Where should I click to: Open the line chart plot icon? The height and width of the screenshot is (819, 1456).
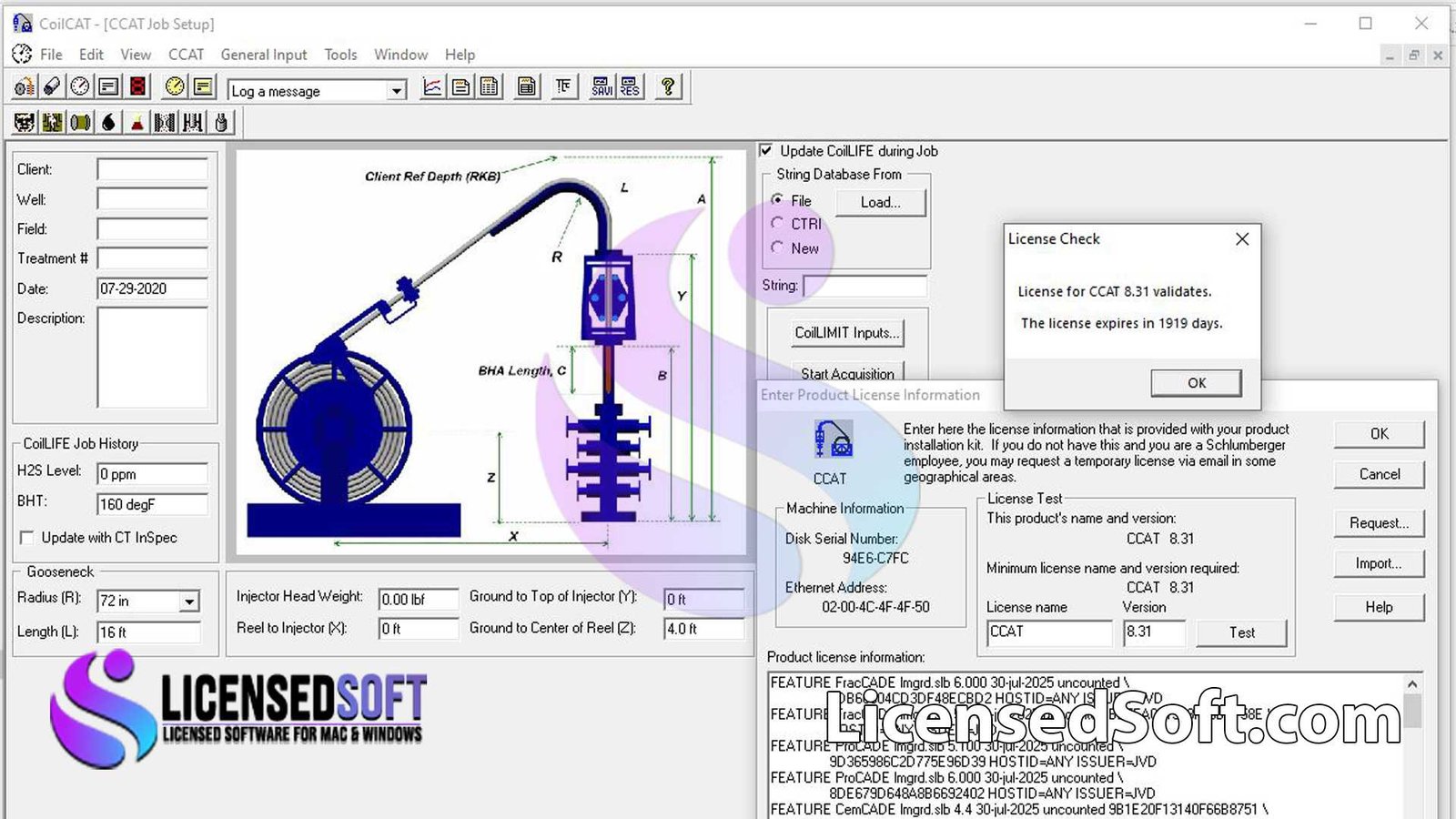pos(433,86)
